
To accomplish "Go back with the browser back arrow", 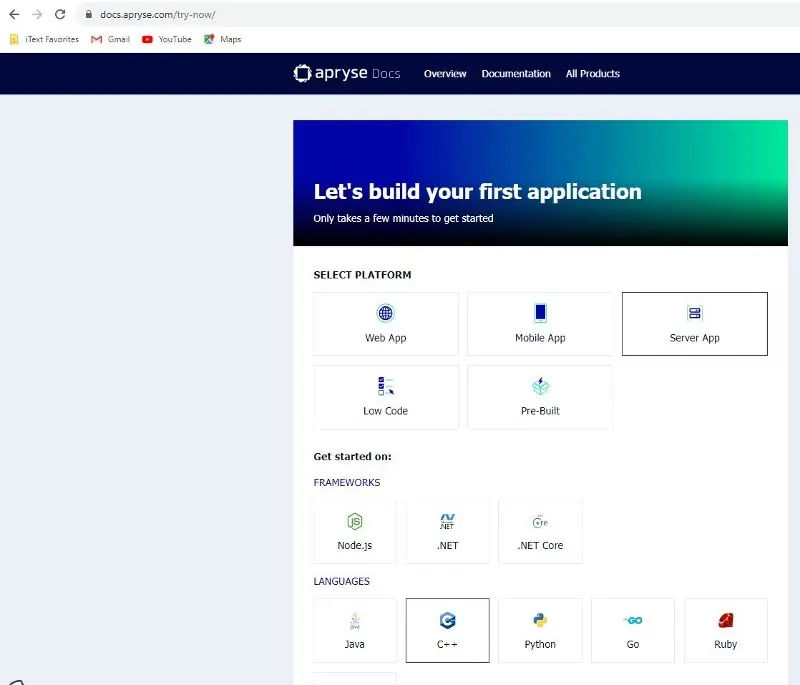I will pyautogui.click(x=14, y=14).
